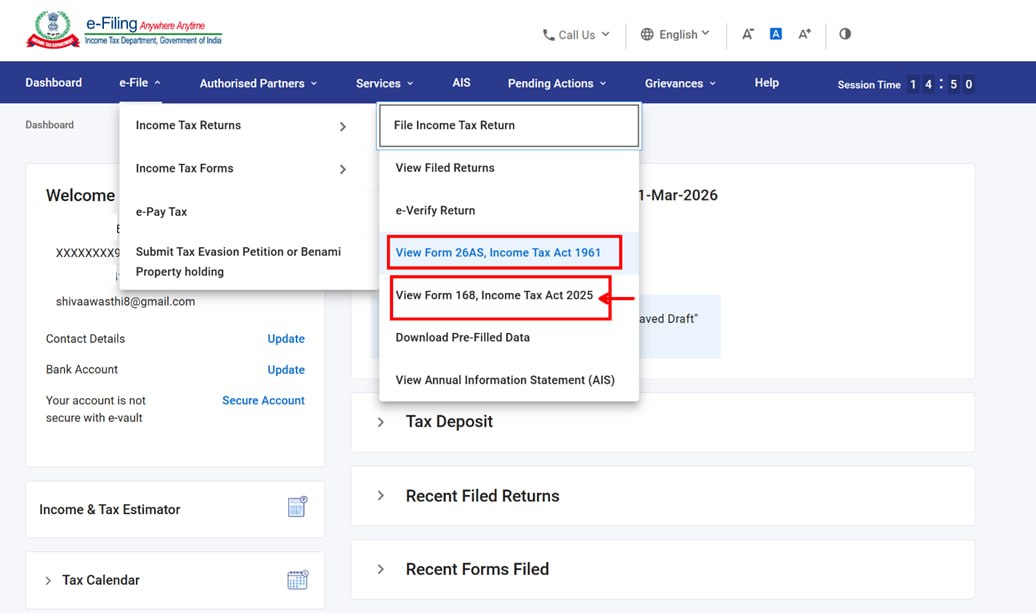1036x613 pixels.
Task: Select View Form 26AS, Income Tax Act 1961
Action: point(509,252)
